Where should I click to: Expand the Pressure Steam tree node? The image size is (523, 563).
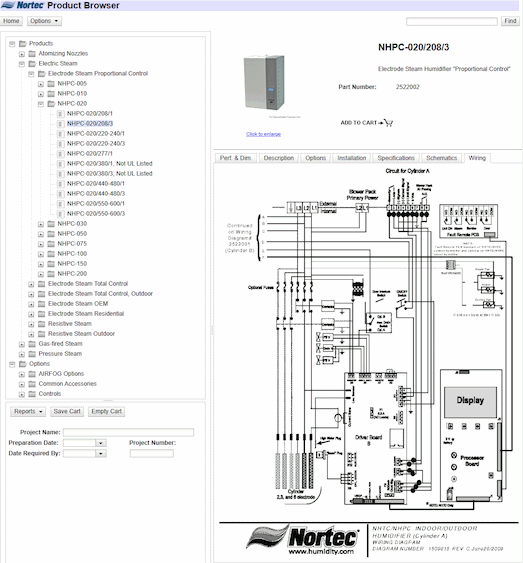pyautogui.click(x=22, y=354)
